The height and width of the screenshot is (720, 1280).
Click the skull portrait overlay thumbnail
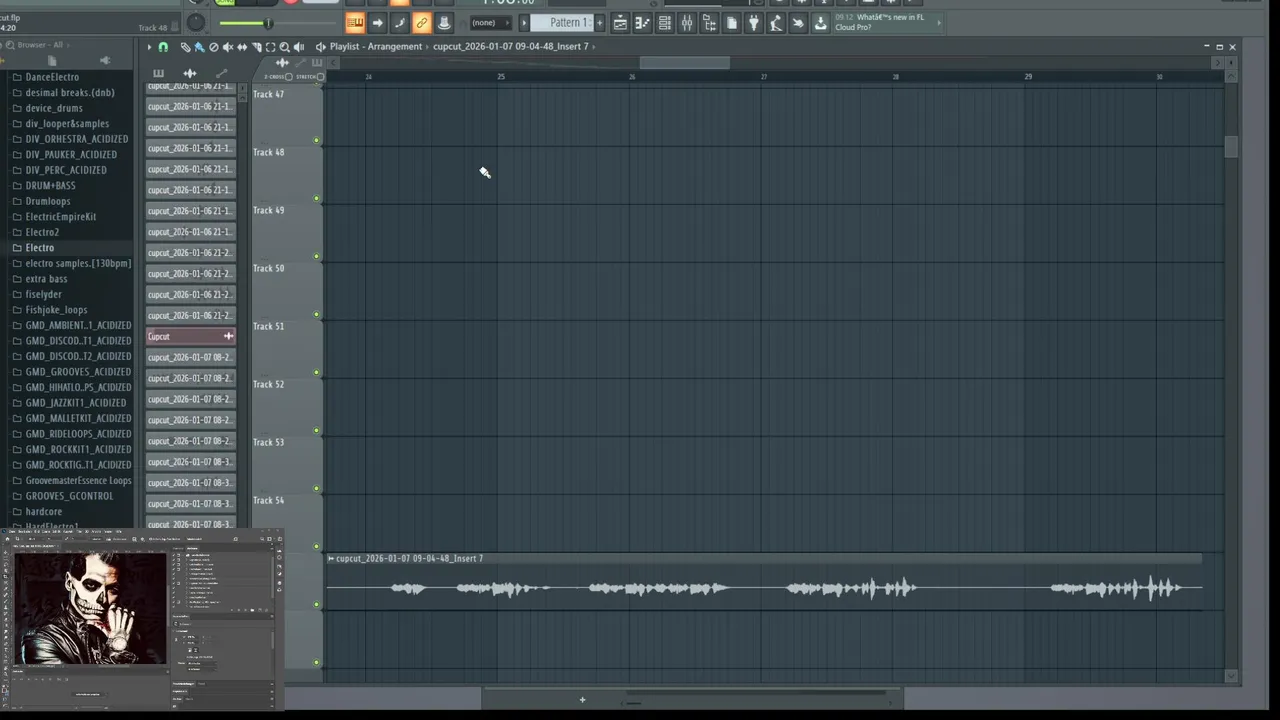(x=91, y=609)
